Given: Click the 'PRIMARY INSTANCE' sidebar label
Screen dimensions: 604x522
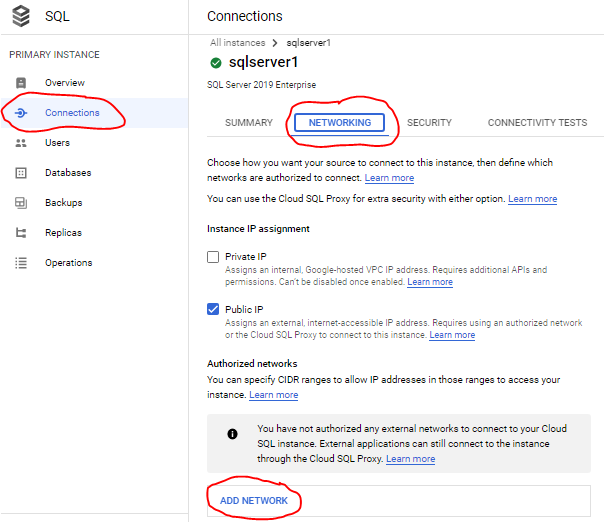Looking at the screenshot, I should click(54, 55).
